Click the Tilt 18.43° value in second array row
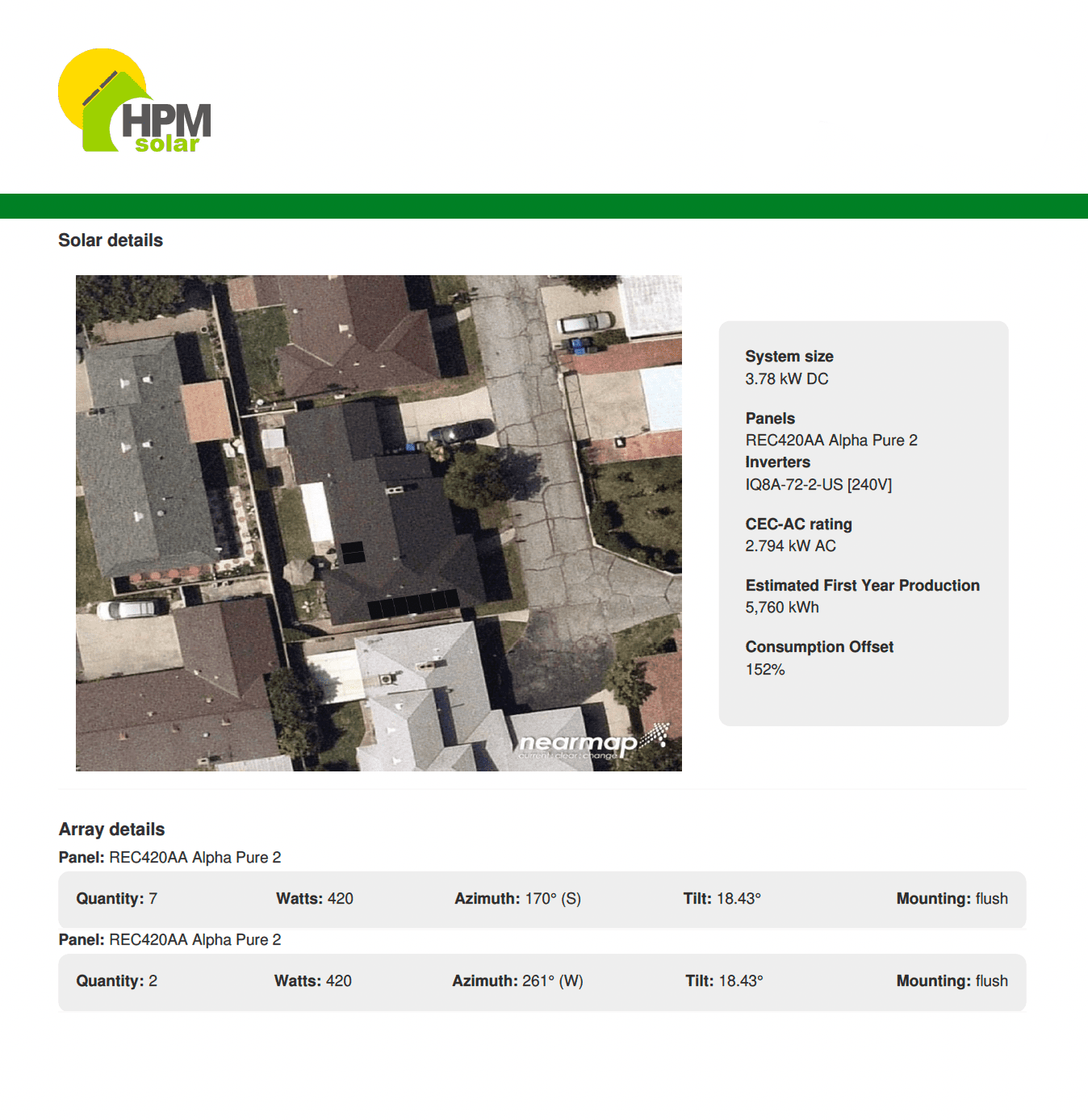The width and height of the screenshot is (1088, 1120). tap(724, 980)
